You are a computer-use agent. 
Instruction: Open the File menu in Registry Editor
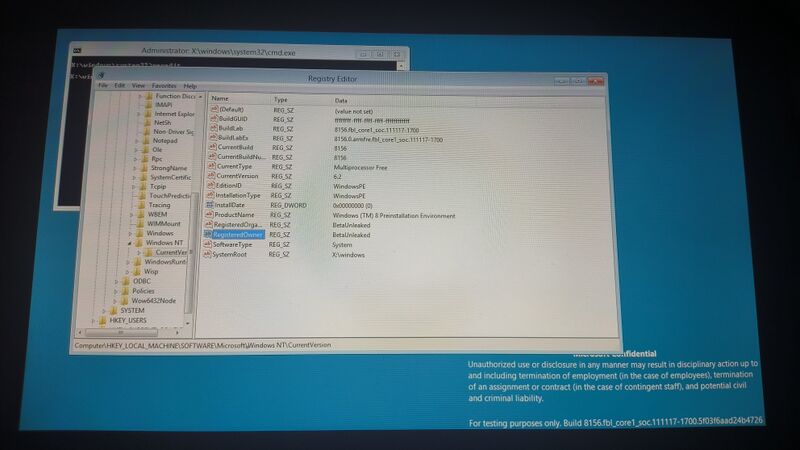(x=103, y=86)
